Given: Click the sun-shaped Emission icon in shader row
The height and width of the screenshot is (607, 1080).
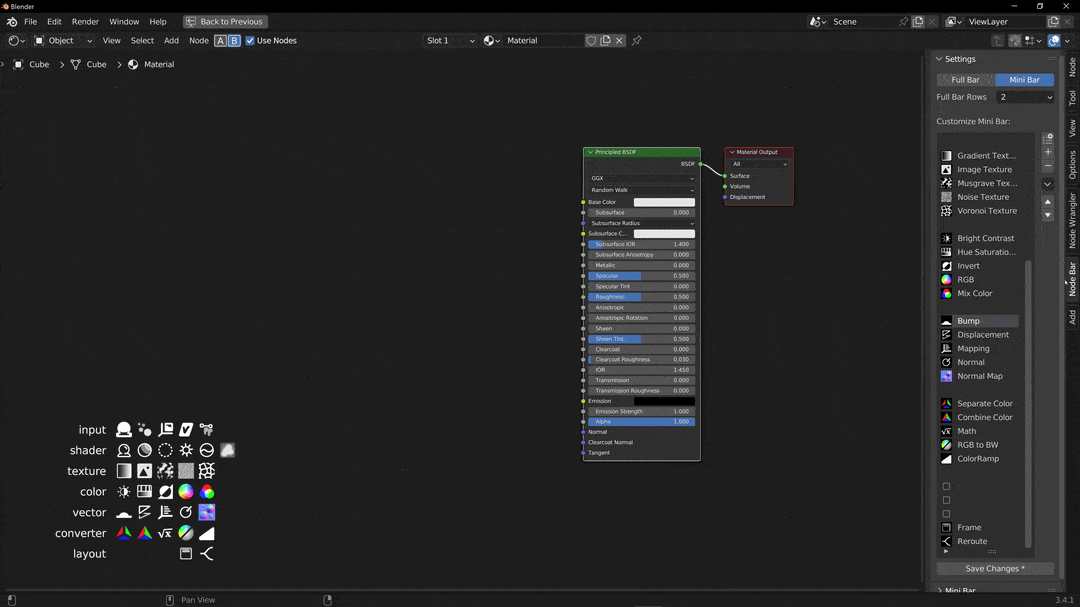Looking at the screenshot, I should (186, 450).
